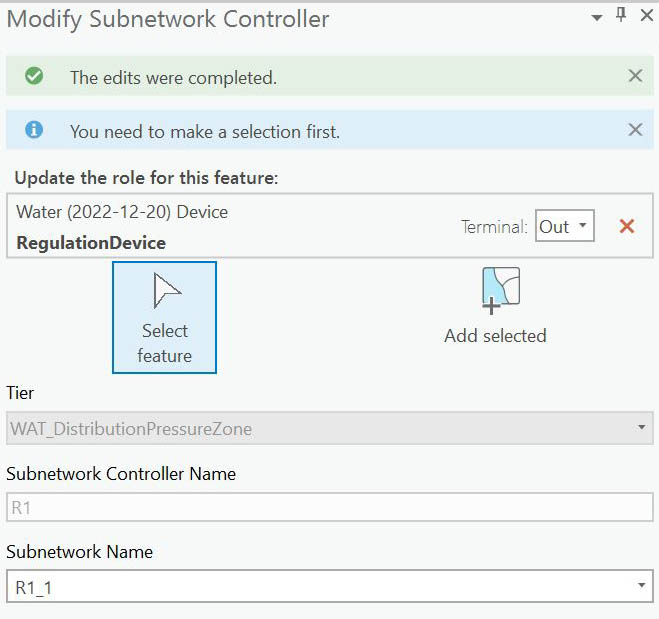Viewport: 659px width, 619px height.
Task: Click 'The edits were completed.' message text
Action: [x=173, y=77]
